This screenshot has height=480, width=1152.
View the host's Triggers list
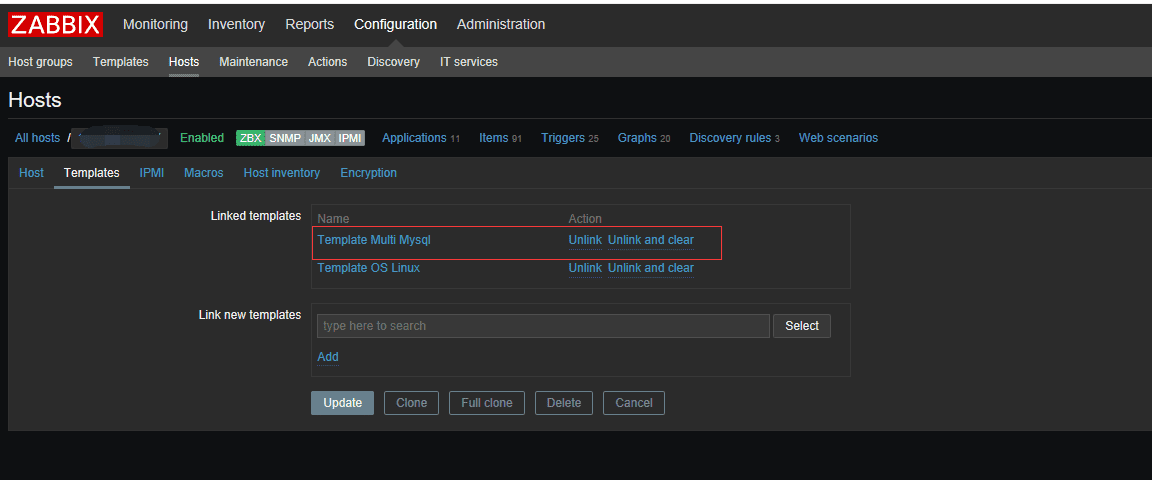pos(563,138)
